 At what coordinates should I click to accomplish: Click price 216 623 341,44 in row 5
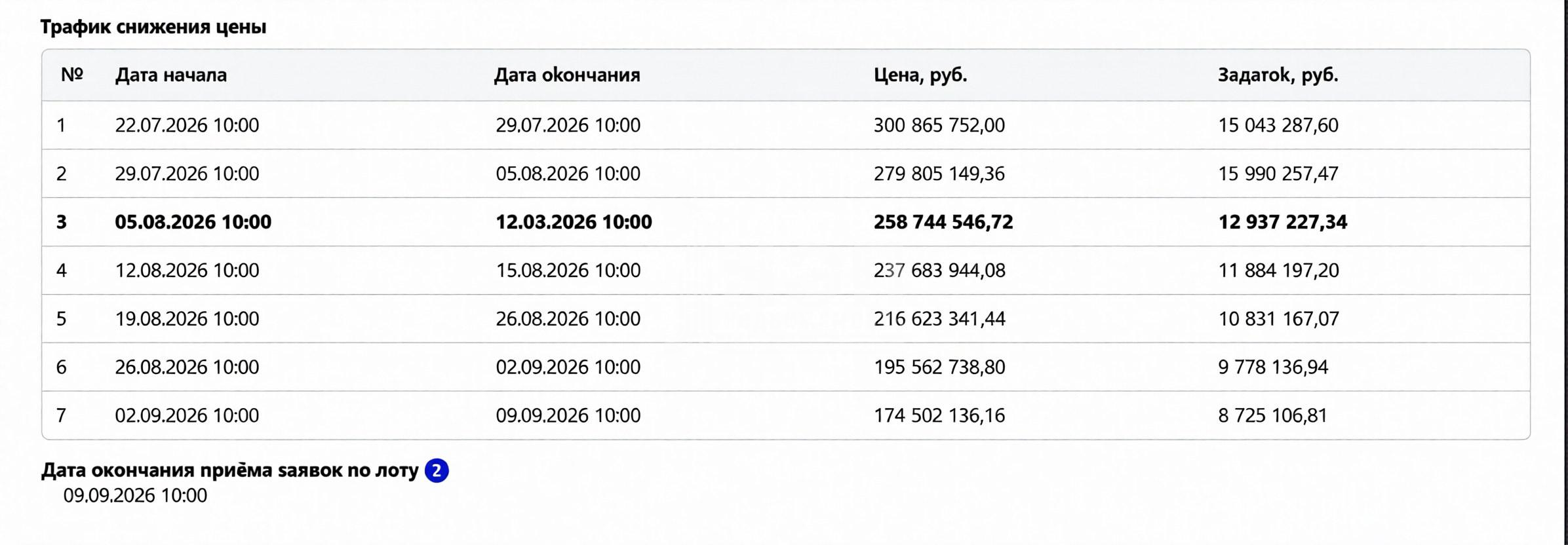939,319
